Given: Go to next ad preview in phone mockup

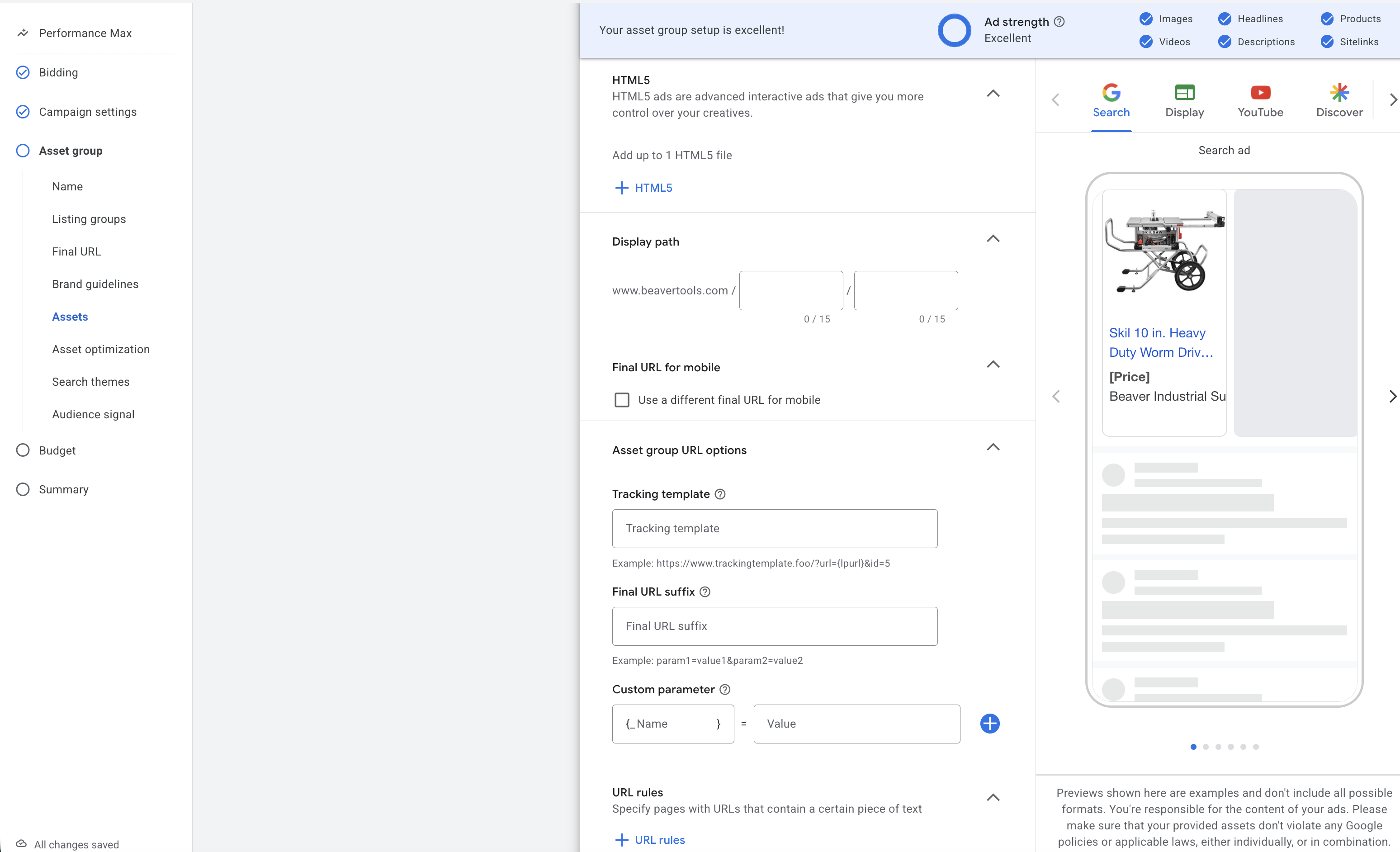Looking at the screenshot, I should click(1392, 396).
